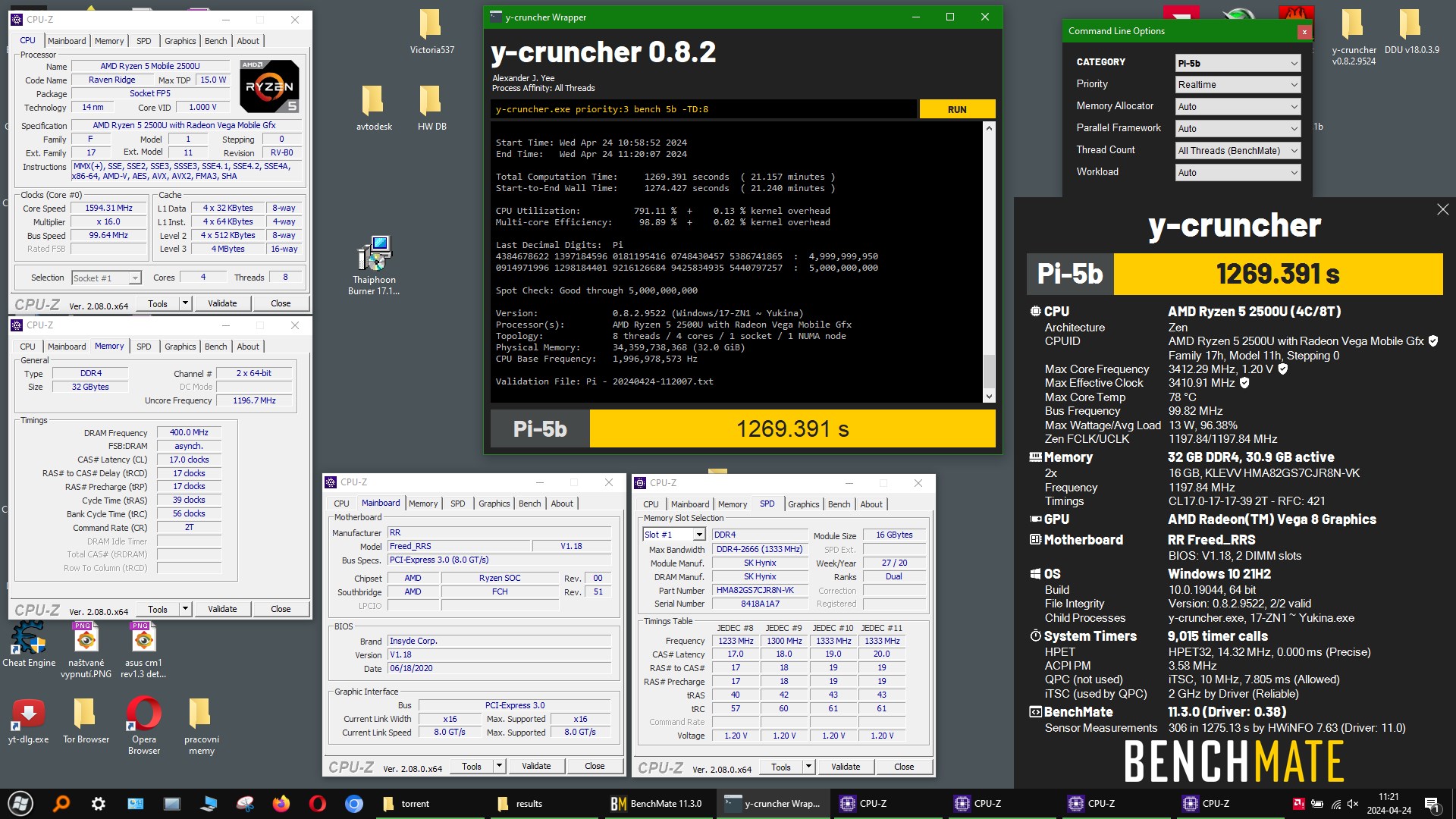Close the BenchMate y-cruncher result panel
Screen dimensions: 1456x819
tap(1442, 209)
